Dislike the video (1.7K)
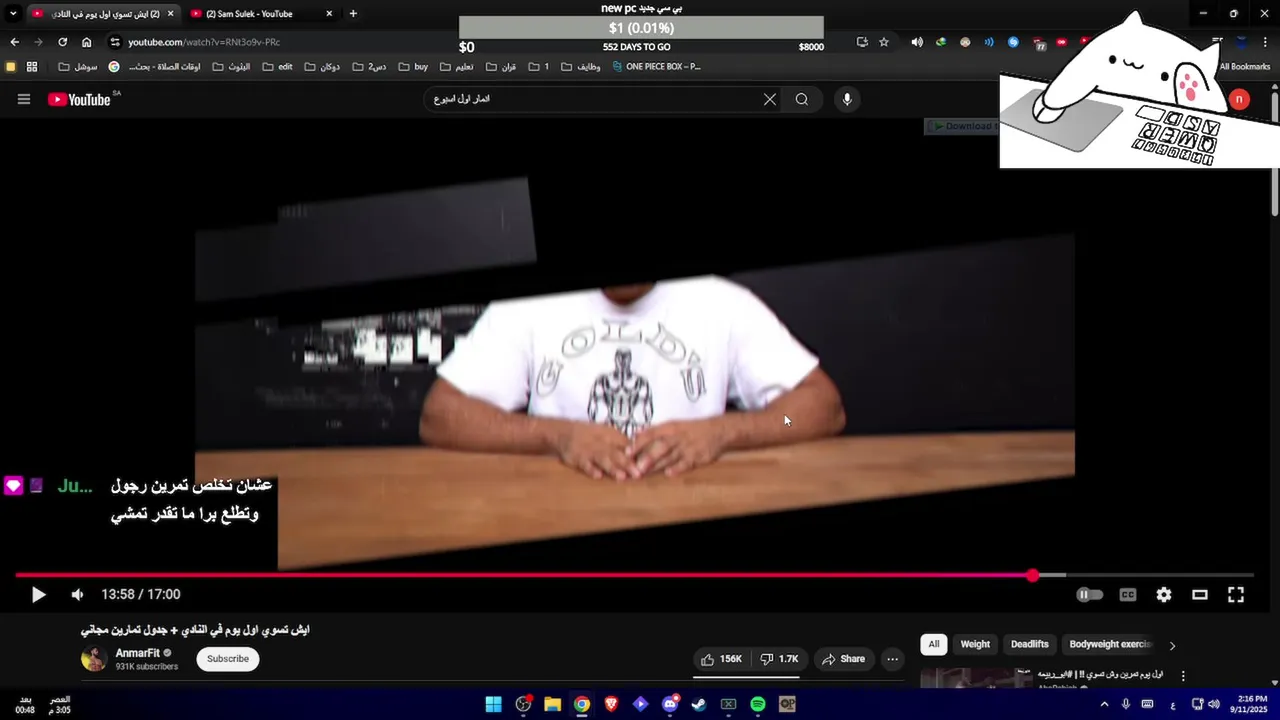This screenshot has width=1280, height=720. click(779, 659)
